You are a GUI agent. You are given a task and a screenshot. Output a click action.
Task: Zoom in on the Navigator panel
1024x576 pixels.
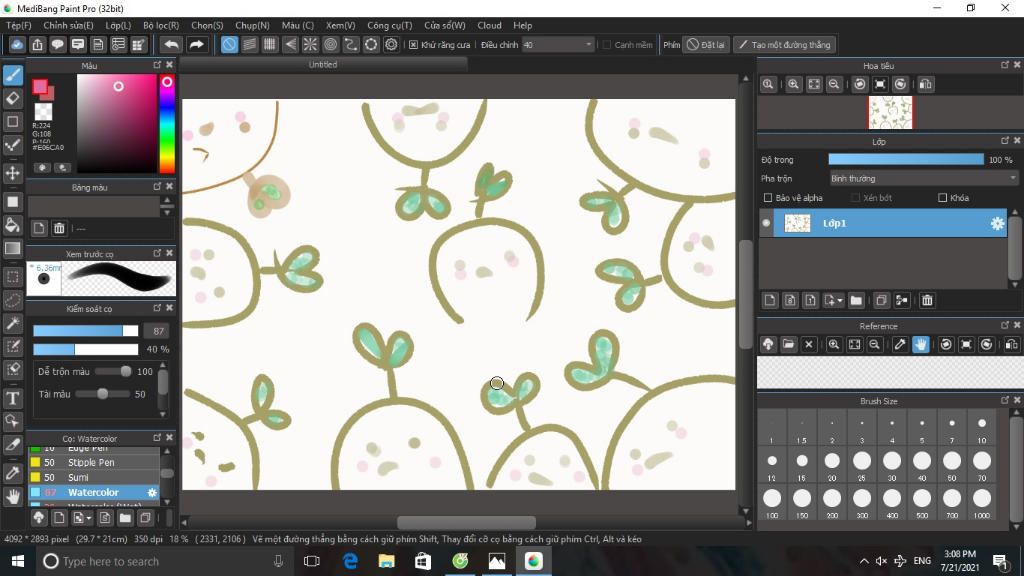click(793, 84)
